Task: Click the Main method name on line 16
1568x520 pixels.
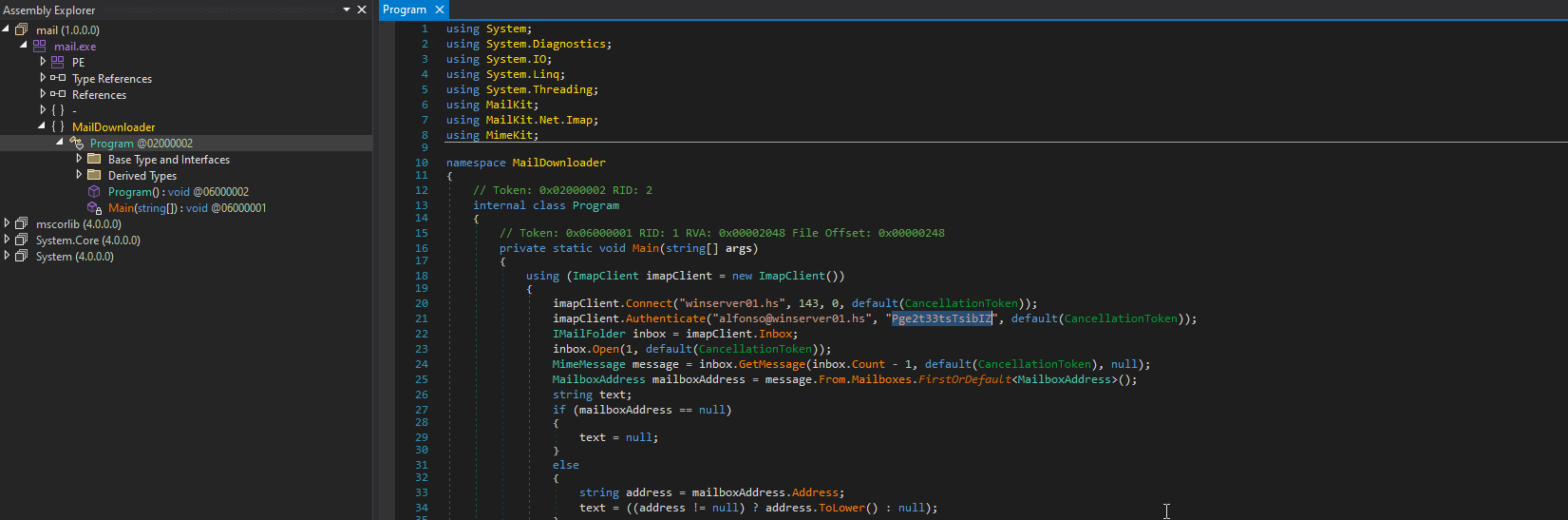Action: coord(646,248)
